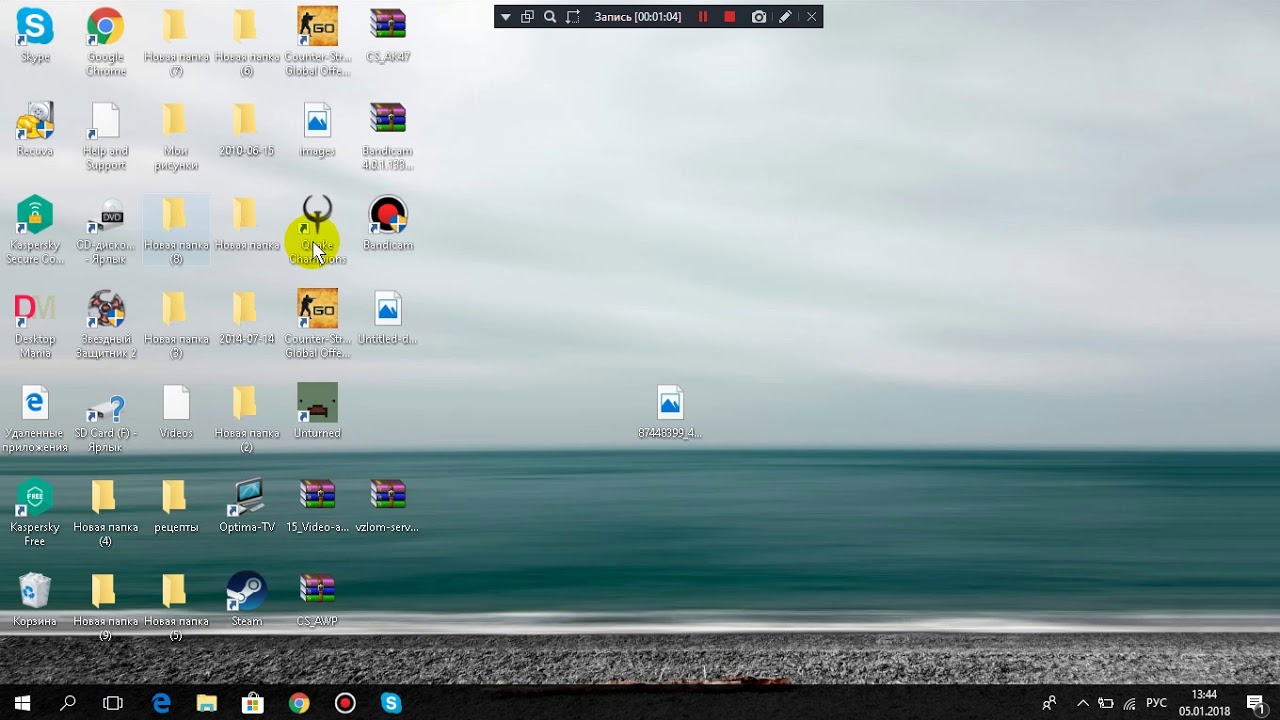Select folder Новая папка (4)
The height and width of the screenshot is (720, 1280).
105,512
